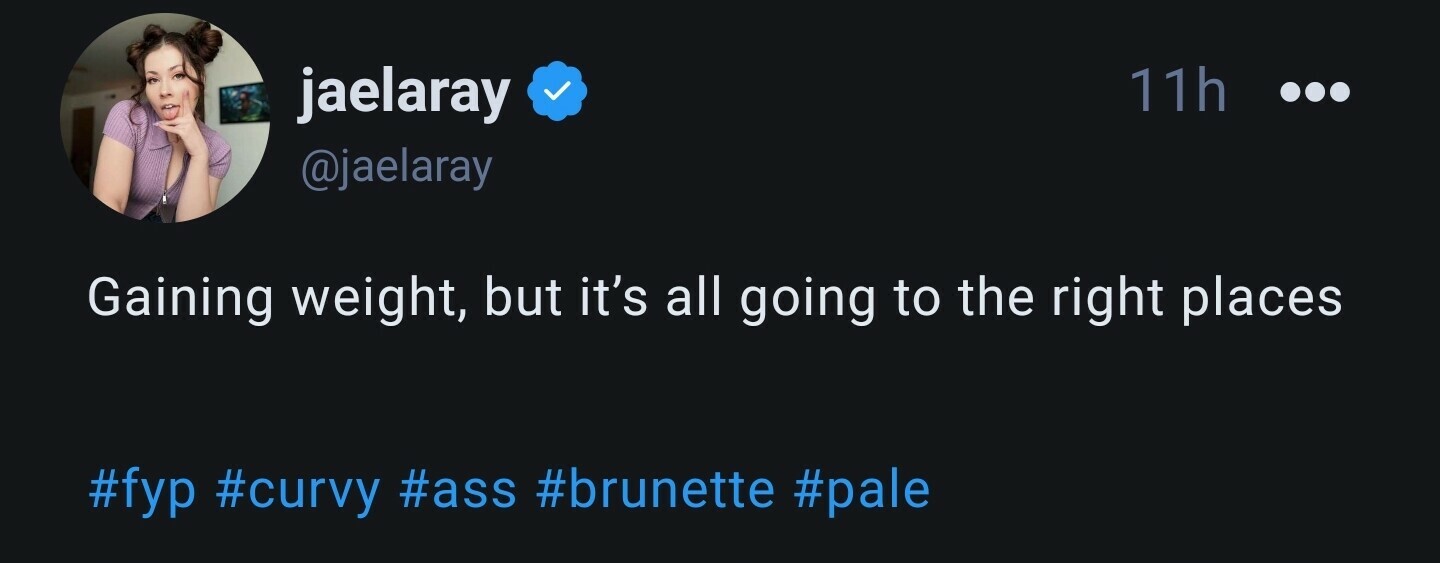Image resolution: width=1440 pixels, height=563 pixels.
Task: Open the #fyp hashtag
Action: pyautogui.click(x=142, y=490)
